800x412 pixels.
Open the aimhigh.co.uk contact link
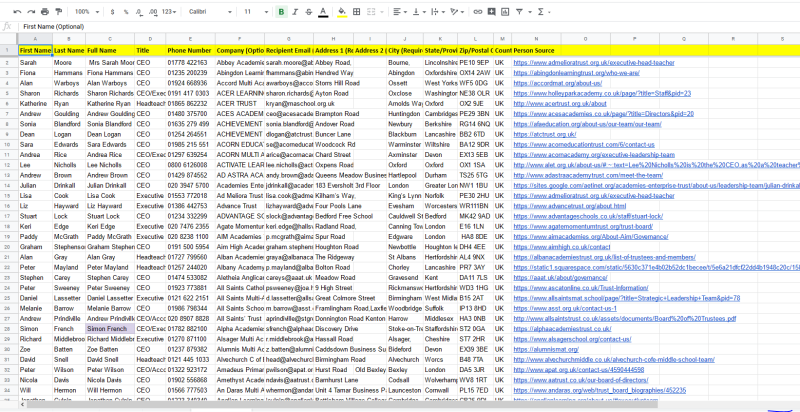point(562,247)
